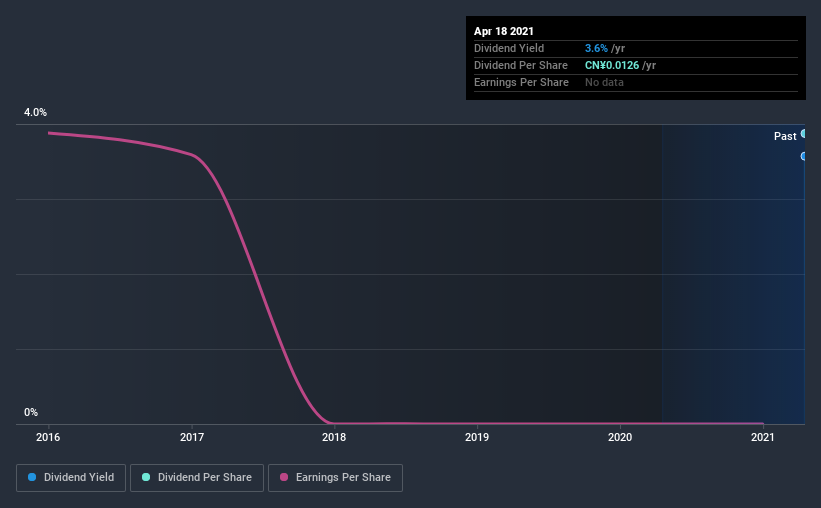Click the 3.6% dividend yield tooltip value
Screen dimensions: 821x508
(x=596, y=48)
